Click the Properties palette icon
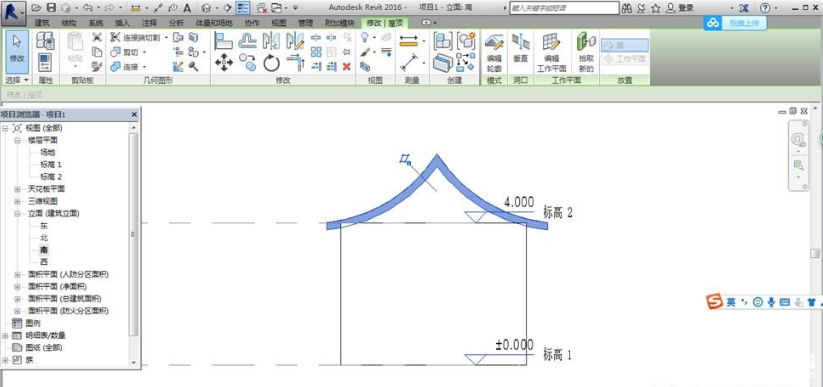Image resolution: width=823 pixels, height=387 pixels. click(45, 62)
